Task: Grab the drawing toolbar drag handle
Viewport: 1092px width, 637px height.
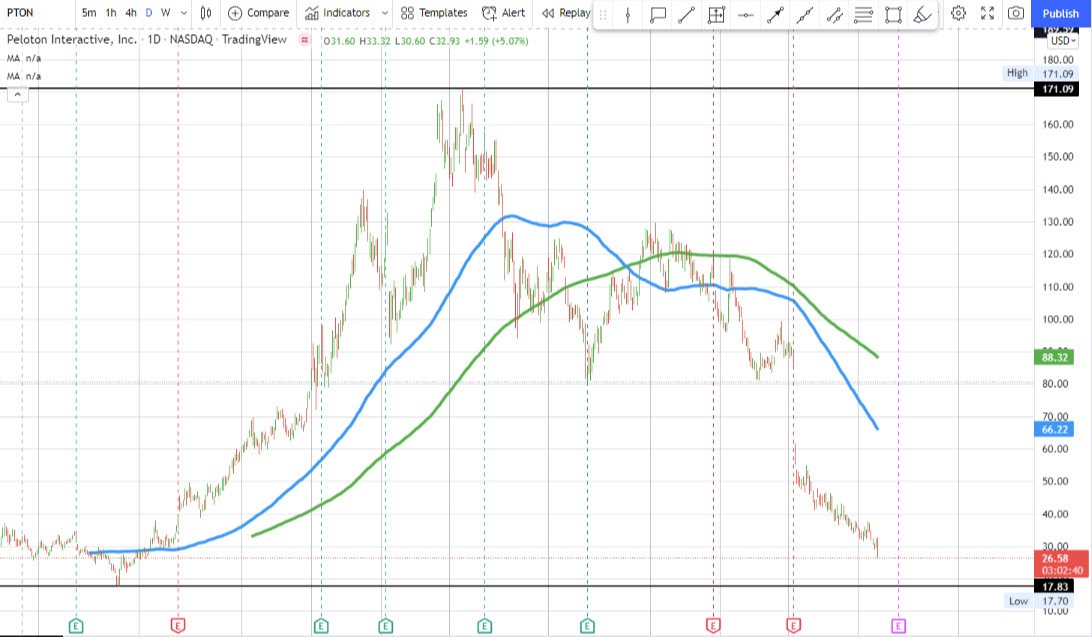Action: pyautogui.click(x=603, y=14)
